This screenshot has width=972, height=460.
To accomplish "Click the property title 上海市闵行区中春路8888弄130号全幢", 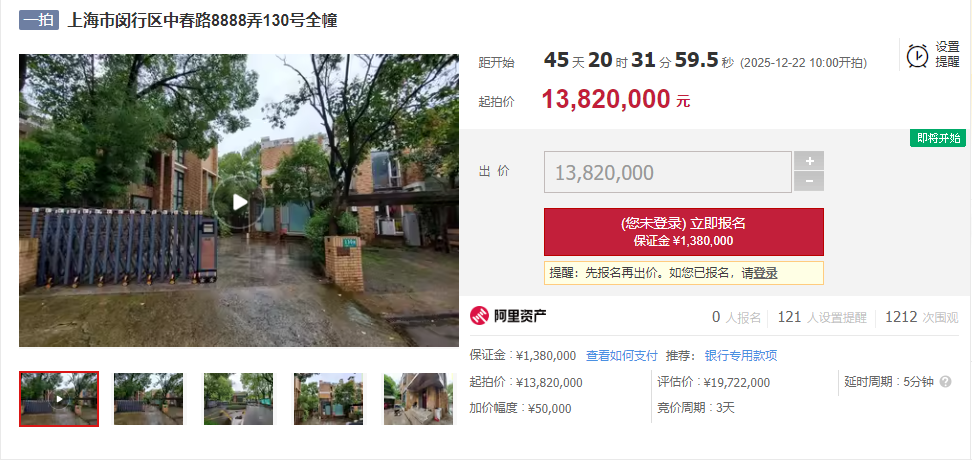I will point(202,20).
